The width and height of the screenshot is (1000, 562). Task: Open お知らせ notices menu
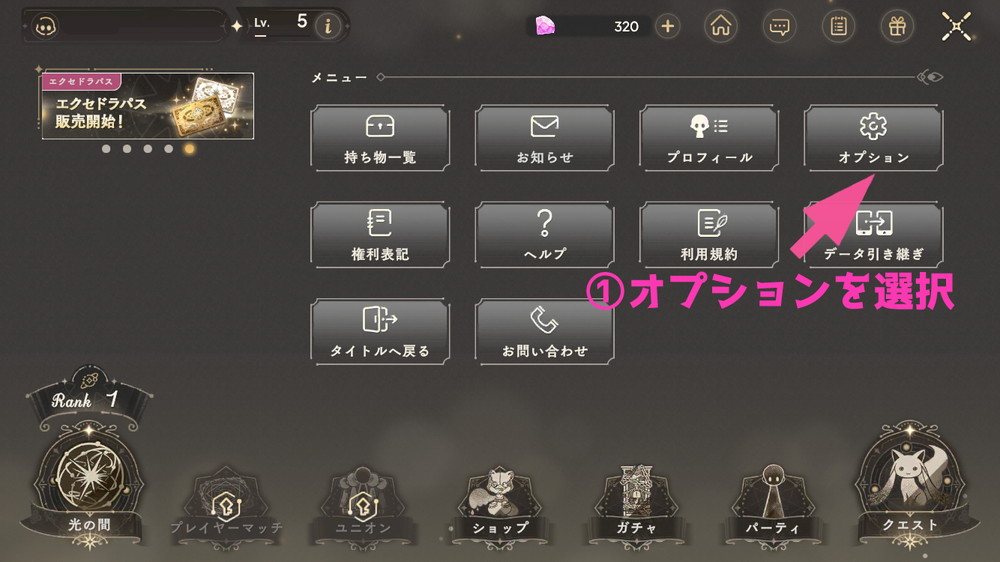(x=545, y=138)
